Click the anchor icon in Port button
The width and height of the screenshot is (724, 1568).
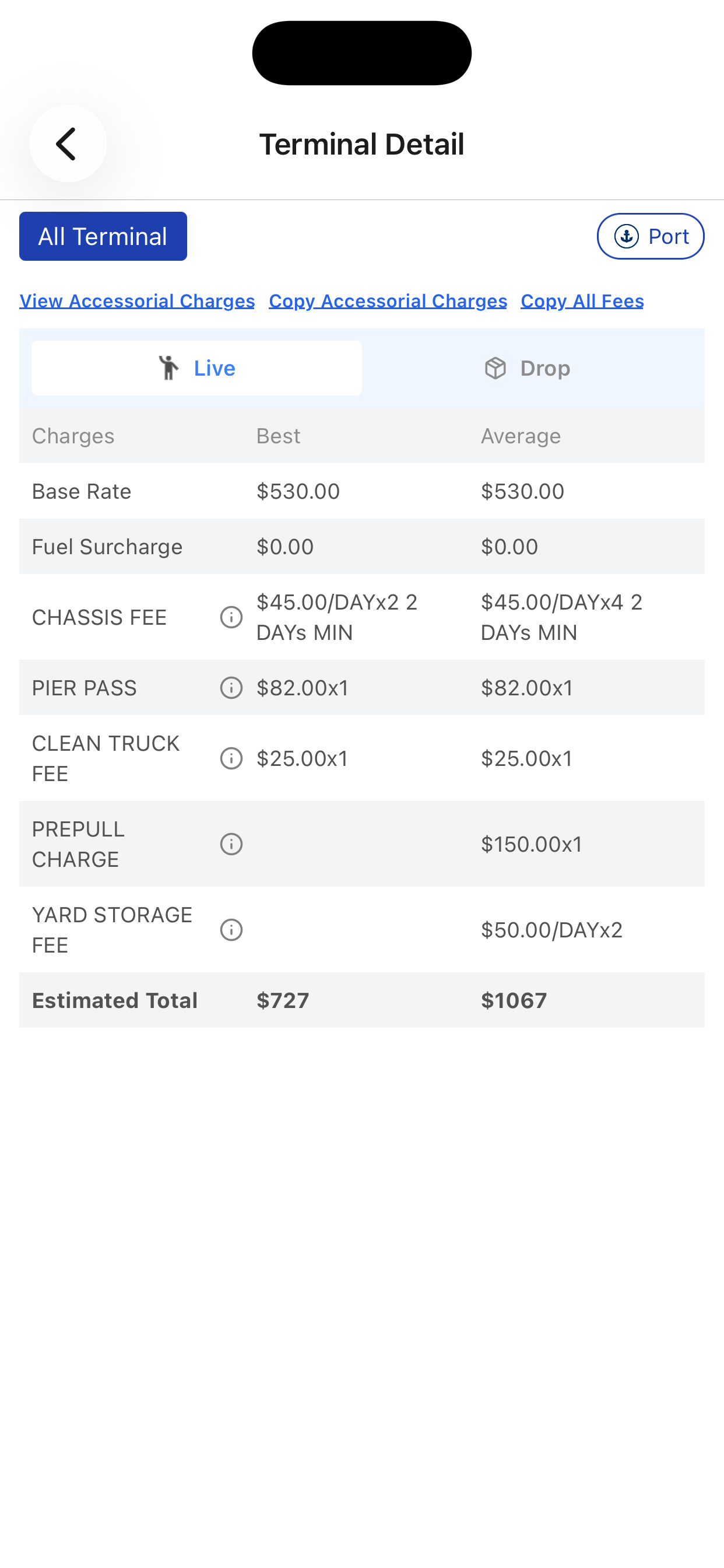627,236
